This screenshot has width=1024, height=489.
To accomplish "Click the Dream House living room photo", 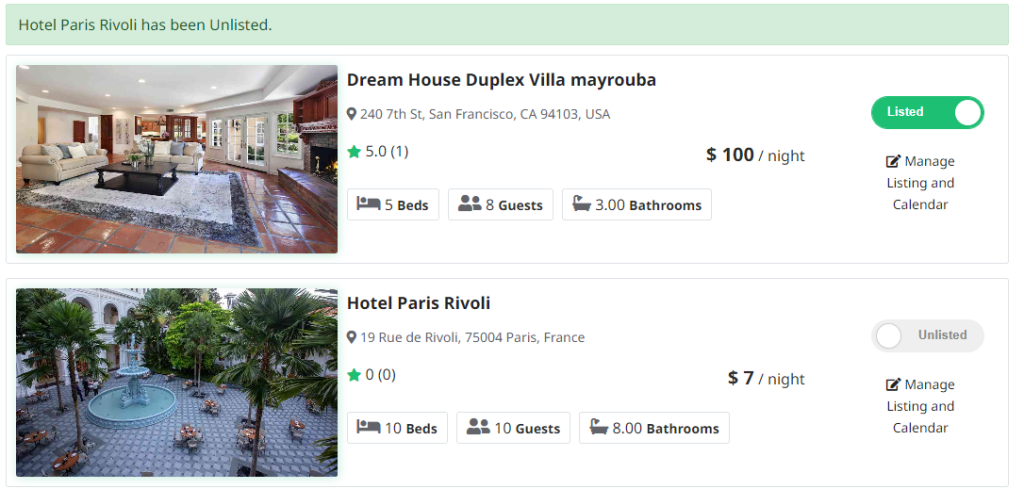I will click(x=177, y=159).
